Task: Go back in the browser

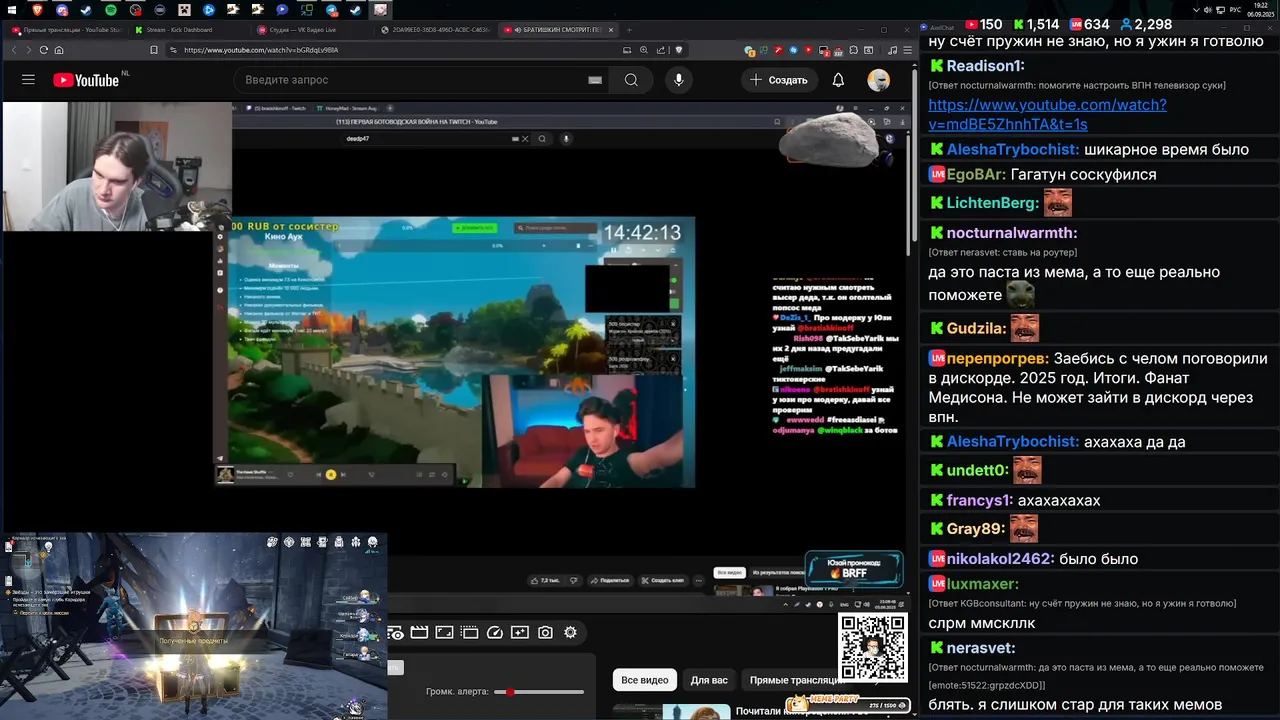Action: pos(14,50)
